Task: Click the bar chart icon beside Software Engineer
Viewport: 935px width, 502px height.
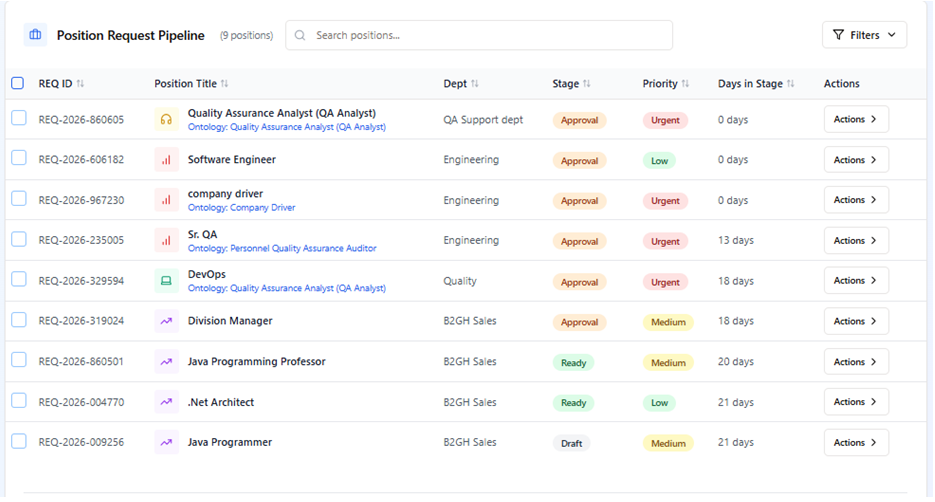Action: [x=166, y=160]
